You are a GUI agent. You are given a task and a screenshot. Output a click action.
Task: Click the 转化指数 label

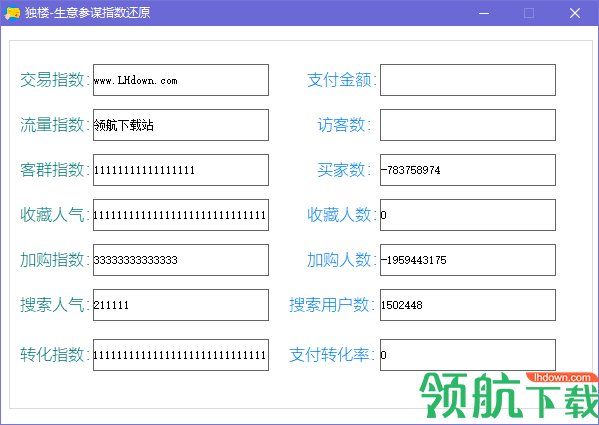click(55, 355)
